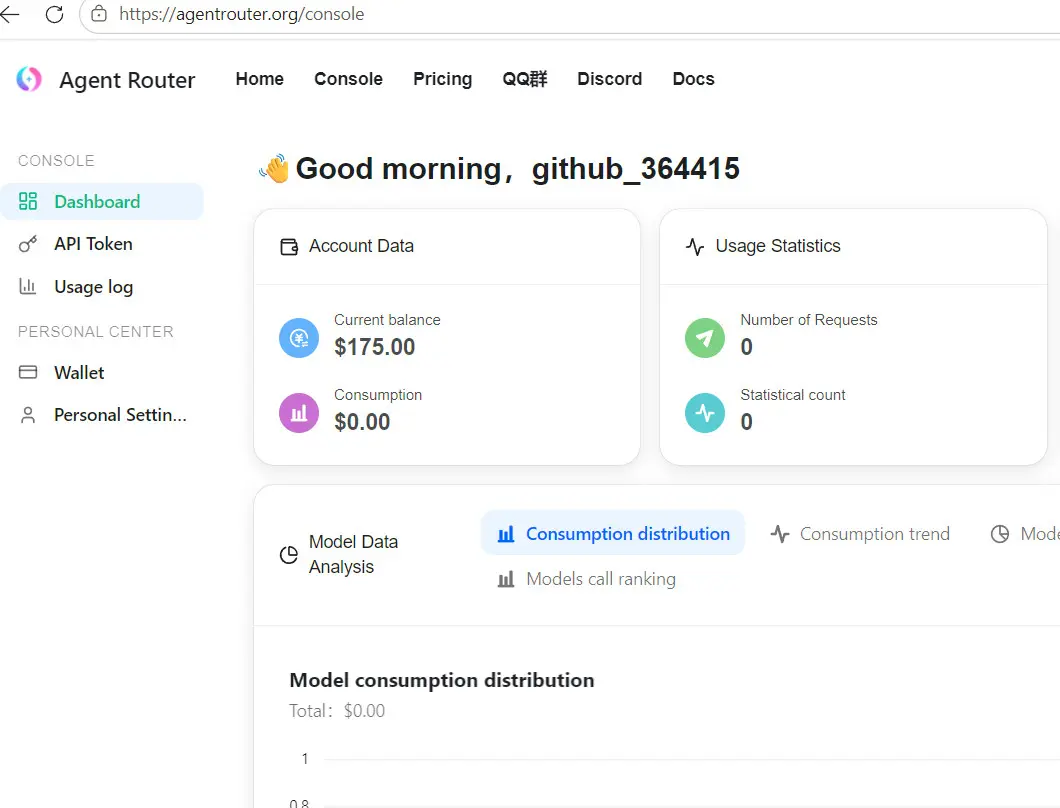Select the Consumption distribution tab
The height and width of the screenshot is (808, 1060).
pyautogui.click(x=612, y=533)
